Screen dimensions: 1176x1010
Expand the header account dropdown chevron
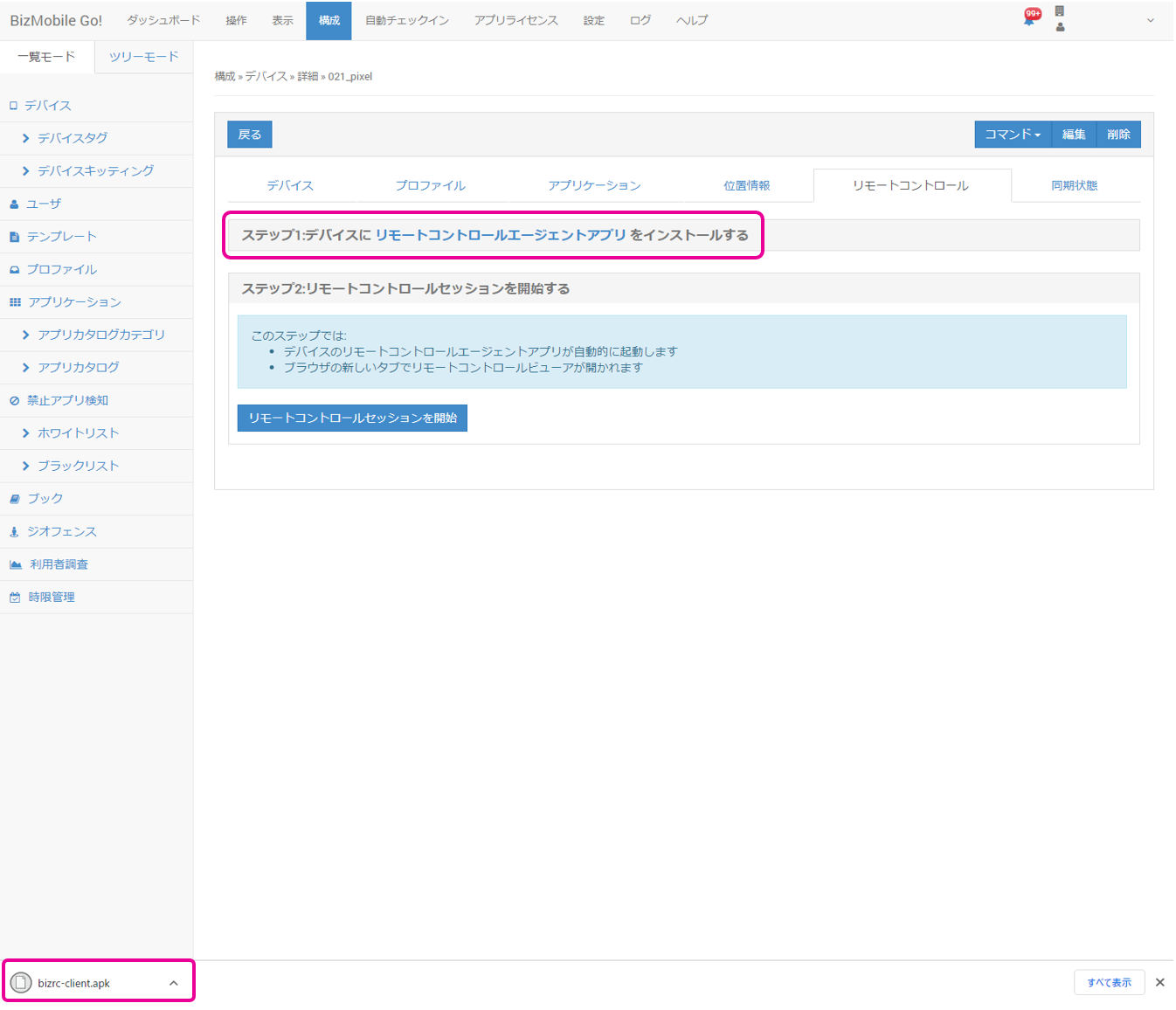(1150, 20)
